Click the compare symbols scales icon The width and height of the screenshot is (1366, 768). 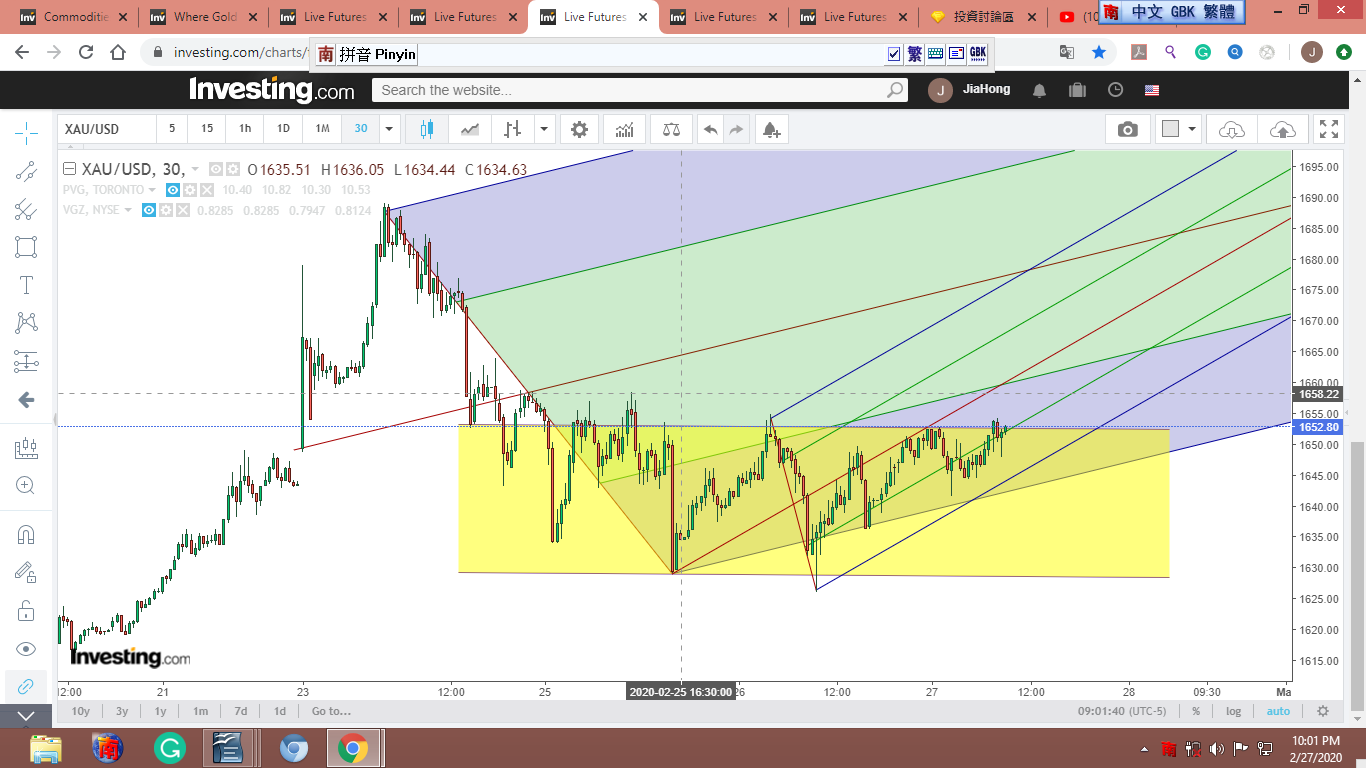(x=670, y=129)
